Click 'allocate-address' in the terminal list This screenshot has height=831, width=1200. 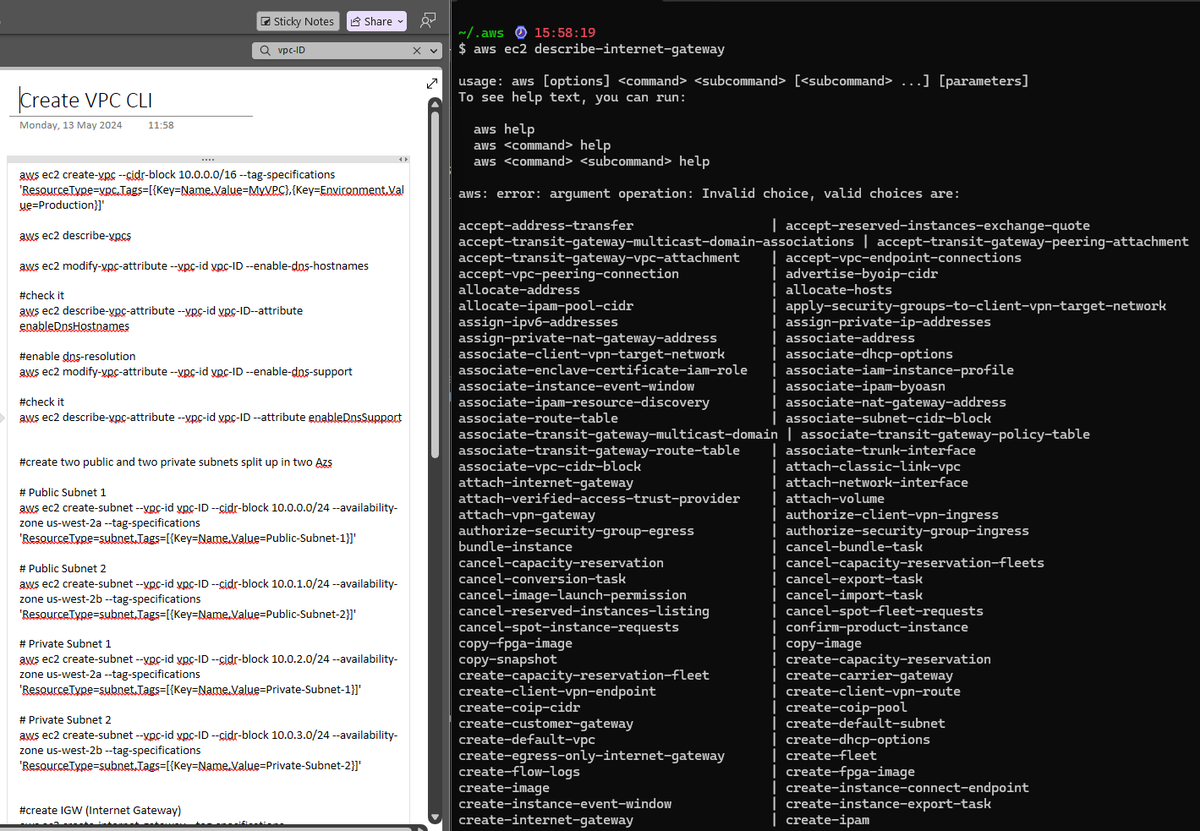pyautogui.click(x=519, y=290)
